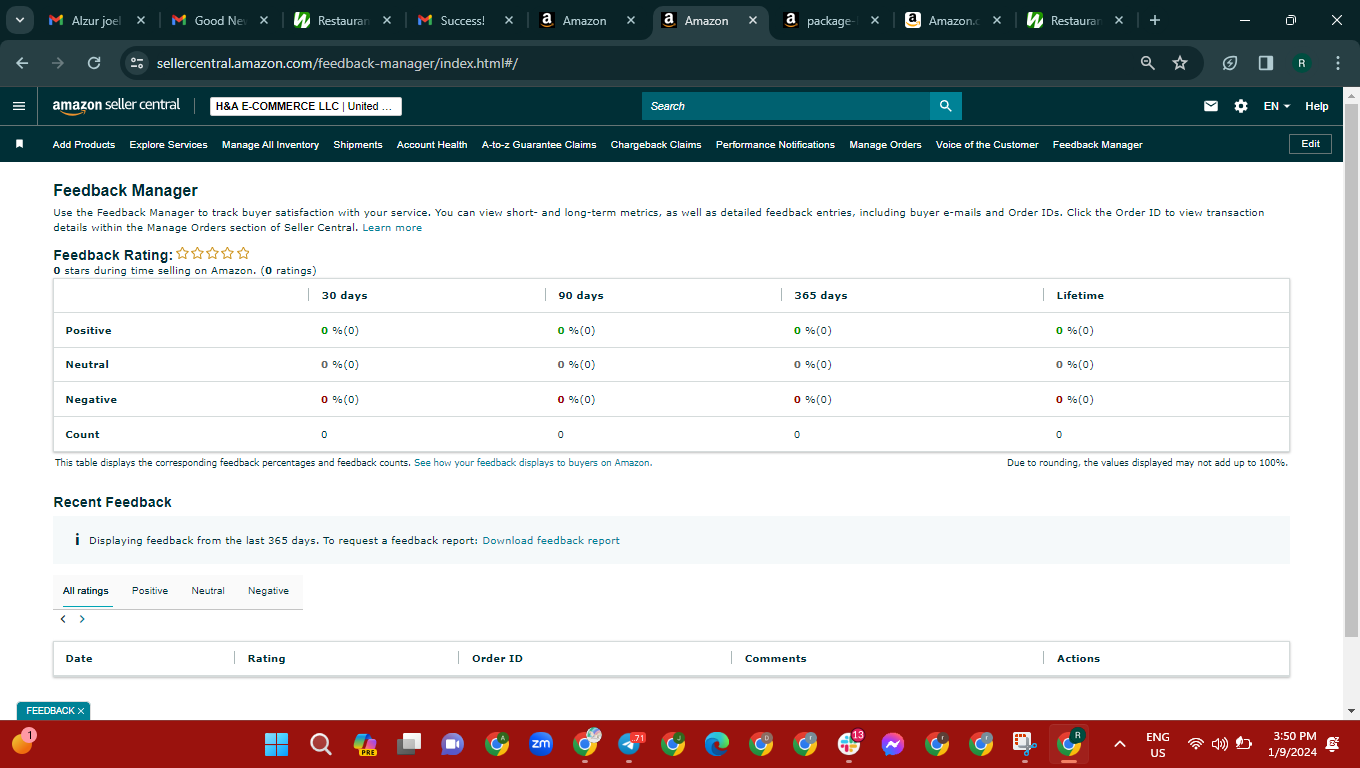Switch to the package browser tab
Screen dimensions: 1360x768
click(831, 20)
